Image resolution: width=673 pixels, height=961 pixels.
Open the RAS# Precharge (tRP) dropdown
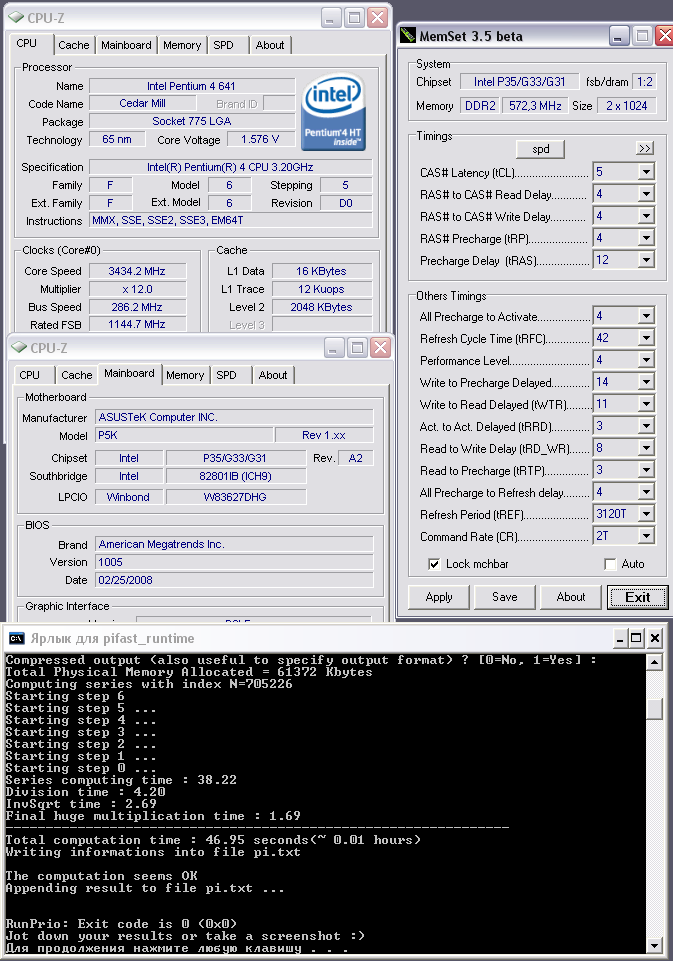[x=646, y=238]
